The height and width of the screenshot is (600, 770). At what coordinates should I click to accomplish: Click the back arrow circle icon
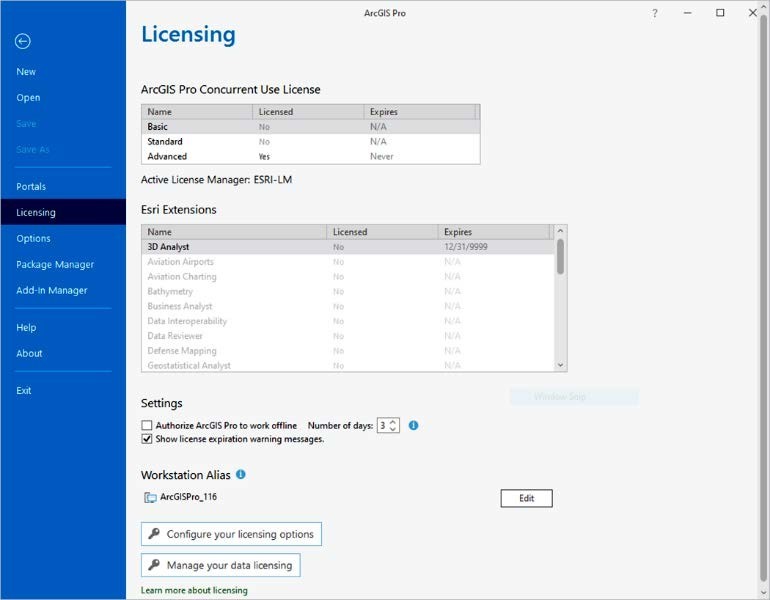23,41
